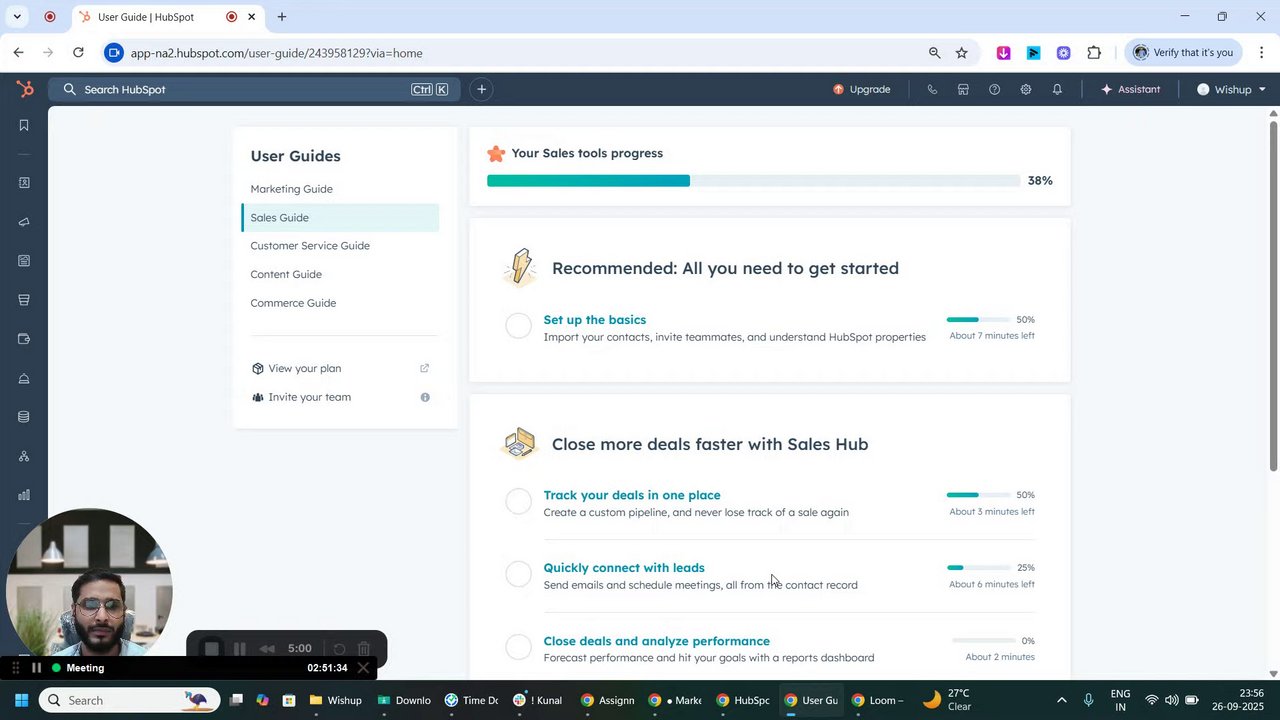Screen dimensions: 1280x720
Task: Click the purple gear extension icon
Action: click(1063, 53)
